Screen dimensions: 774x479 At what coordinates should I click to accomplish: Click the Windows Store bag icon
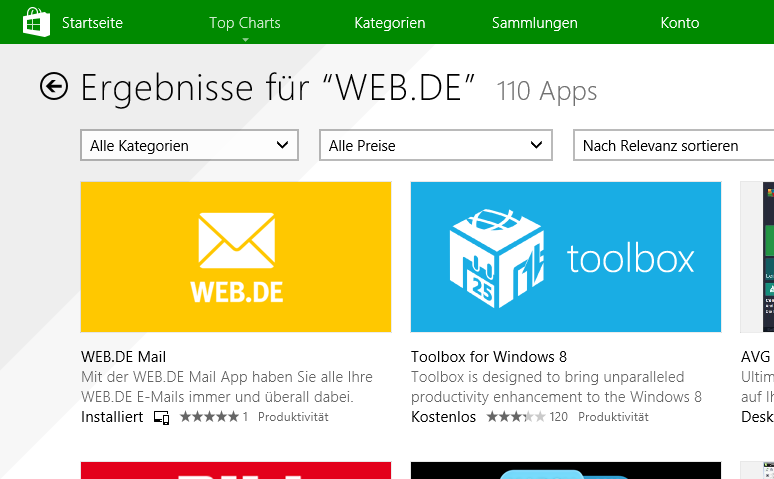tap(37, 22)
